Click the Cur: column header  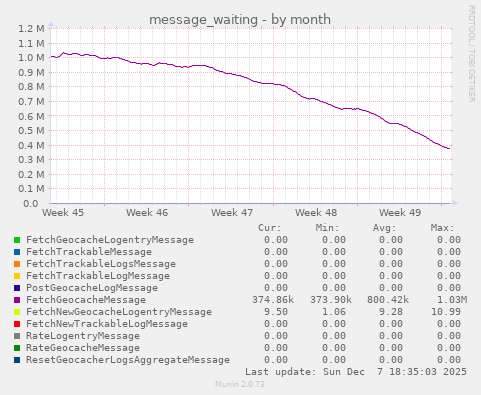coord(270,228)
